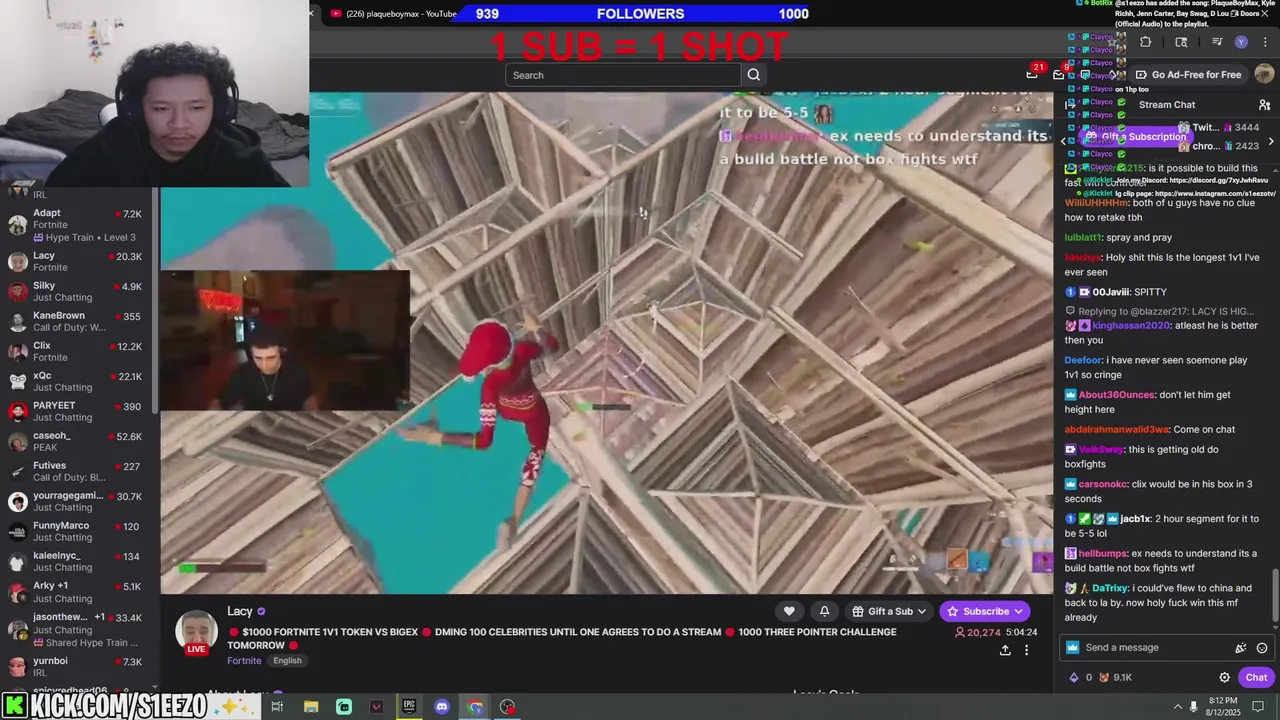This screenshot has height=720, width=1280.
Task: Click the share upload icon
Action: [x=1005, y=650]
